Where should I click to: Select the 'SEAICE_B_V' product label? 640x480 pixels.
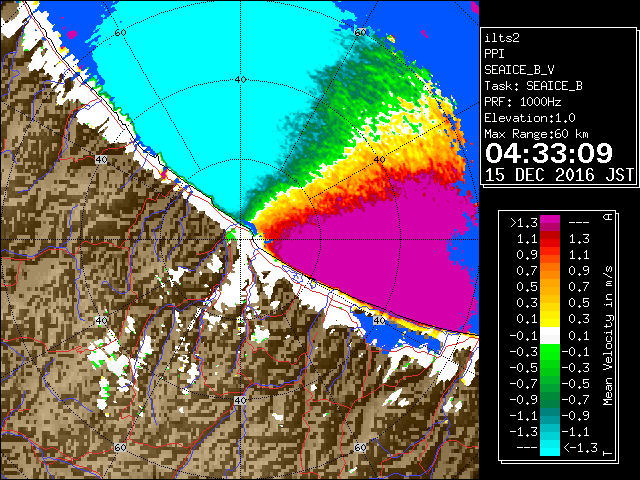coord(519,70)
